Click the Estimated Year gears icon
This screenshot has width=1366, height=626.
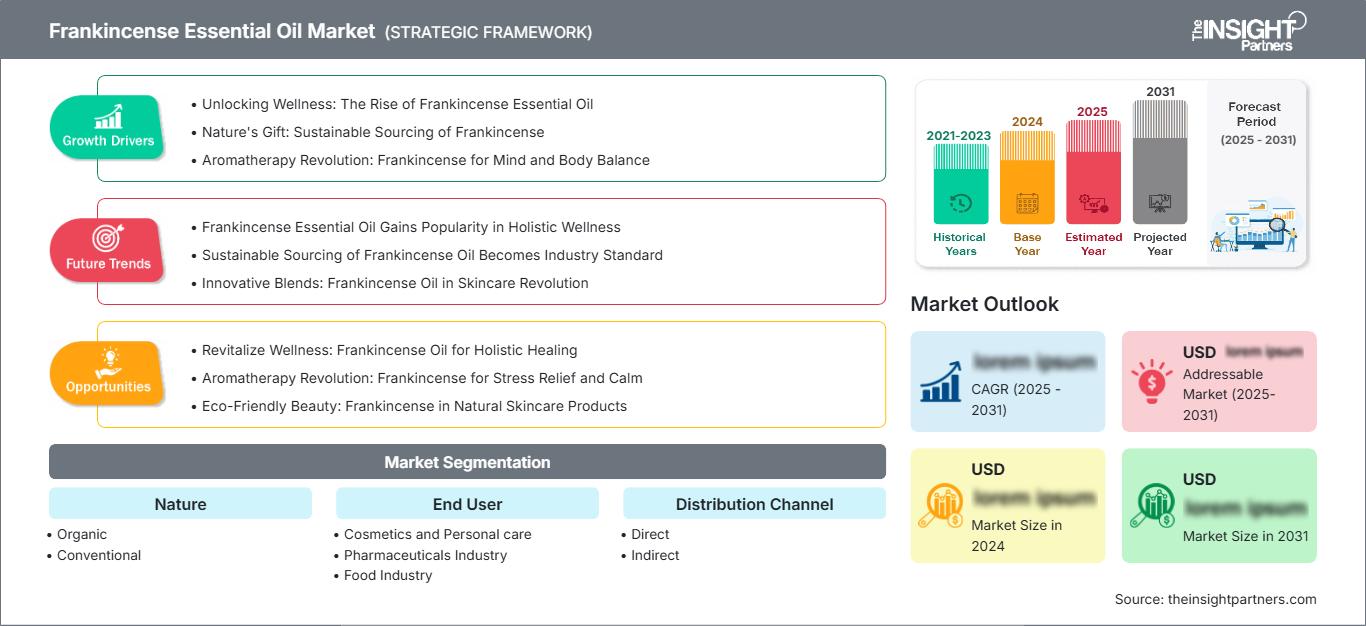point(1093,204)
